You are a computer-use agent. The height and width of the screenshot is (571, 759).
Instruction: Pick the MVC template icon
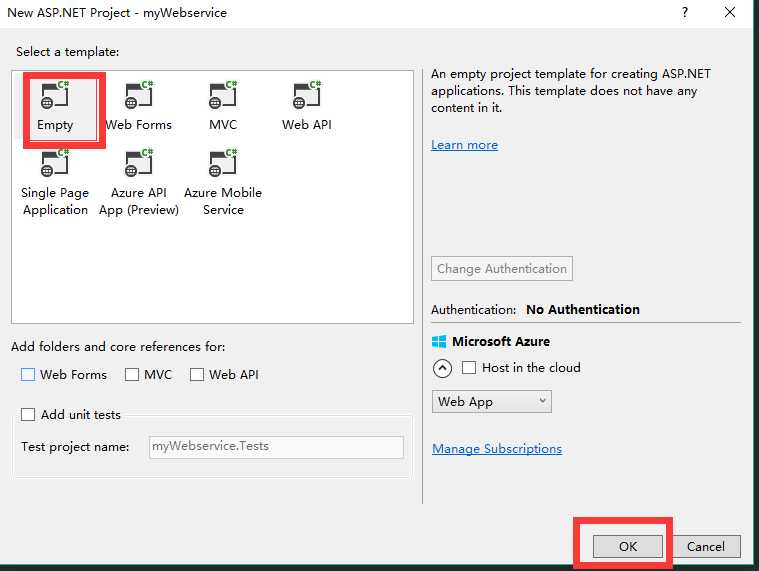point(223,95)
